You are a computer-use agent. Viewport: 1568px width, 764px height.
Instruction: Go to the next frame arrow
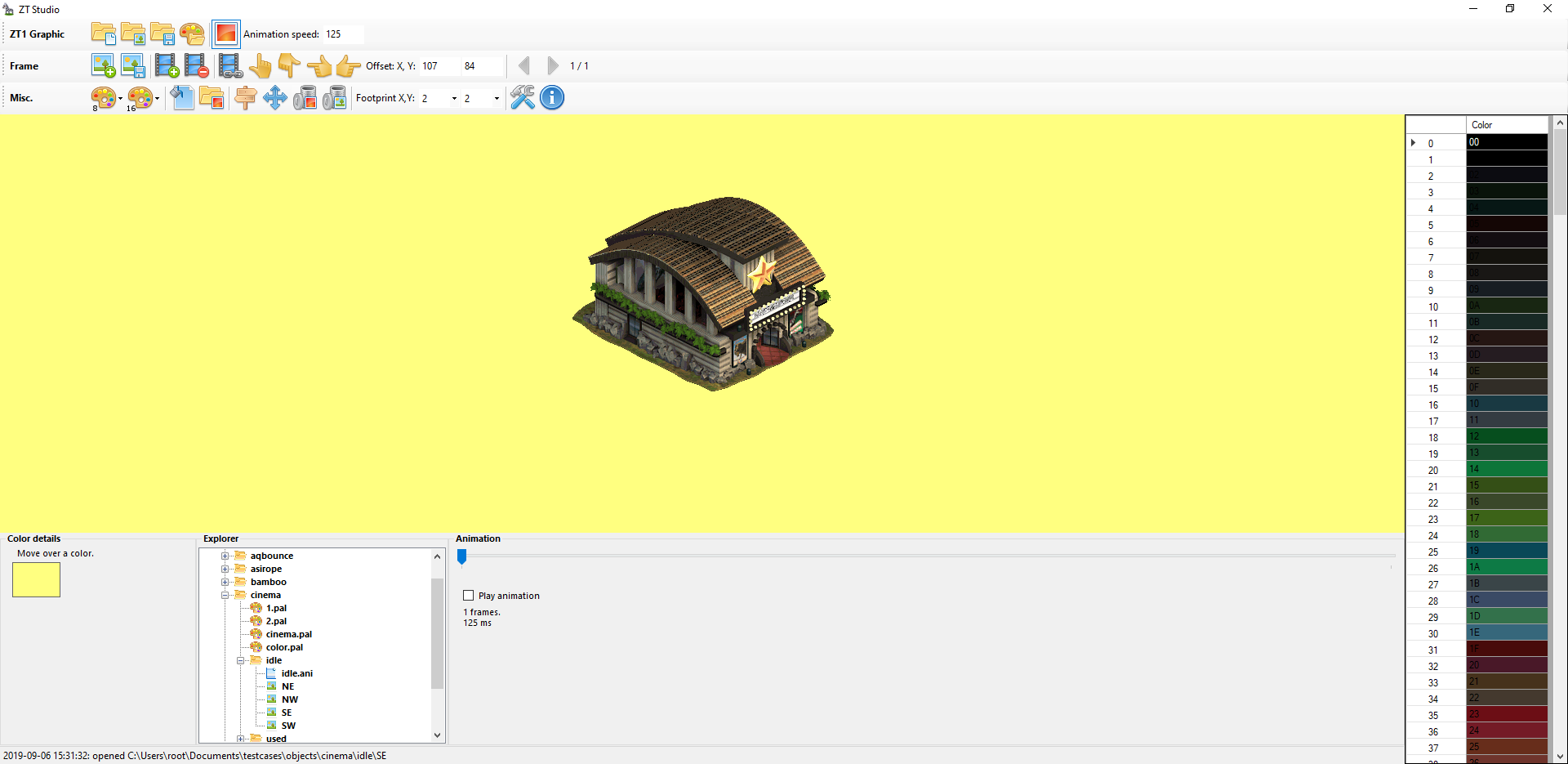[x=553, y=65]
